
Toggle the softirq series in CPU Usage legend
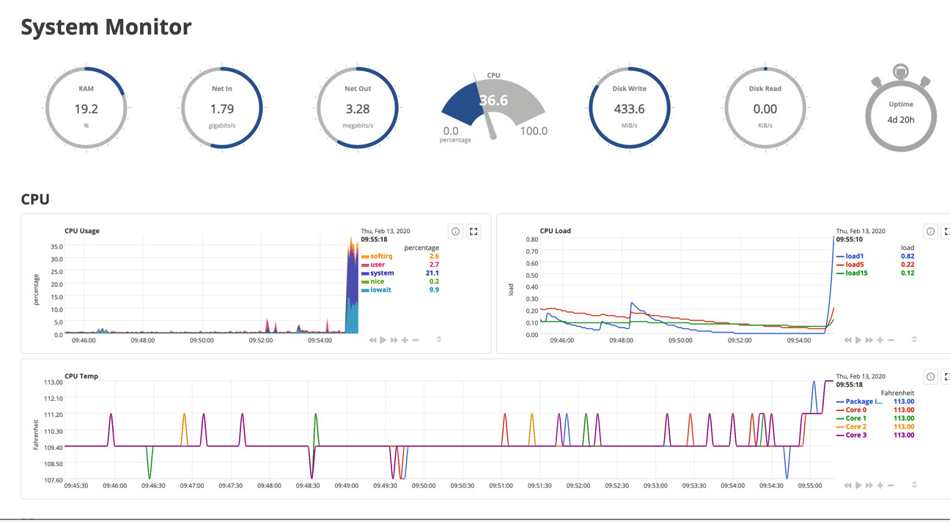[x=380, y=256]
